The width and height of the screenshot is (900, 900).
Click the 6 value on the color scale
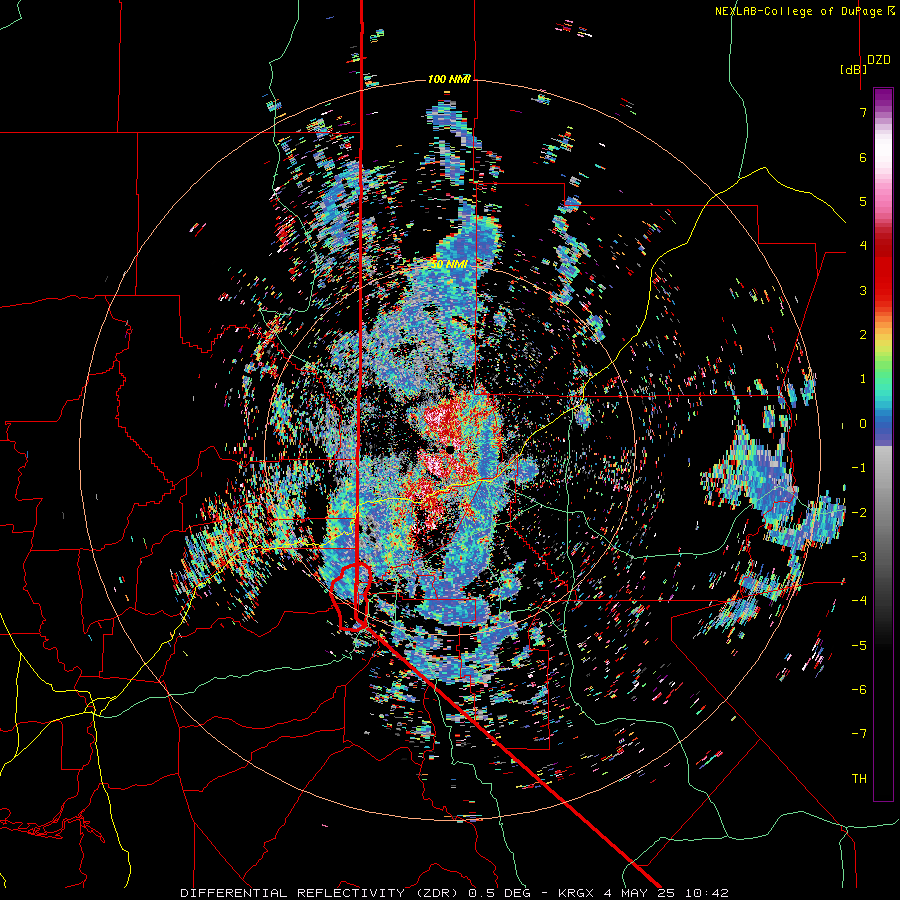coord(863,157)
